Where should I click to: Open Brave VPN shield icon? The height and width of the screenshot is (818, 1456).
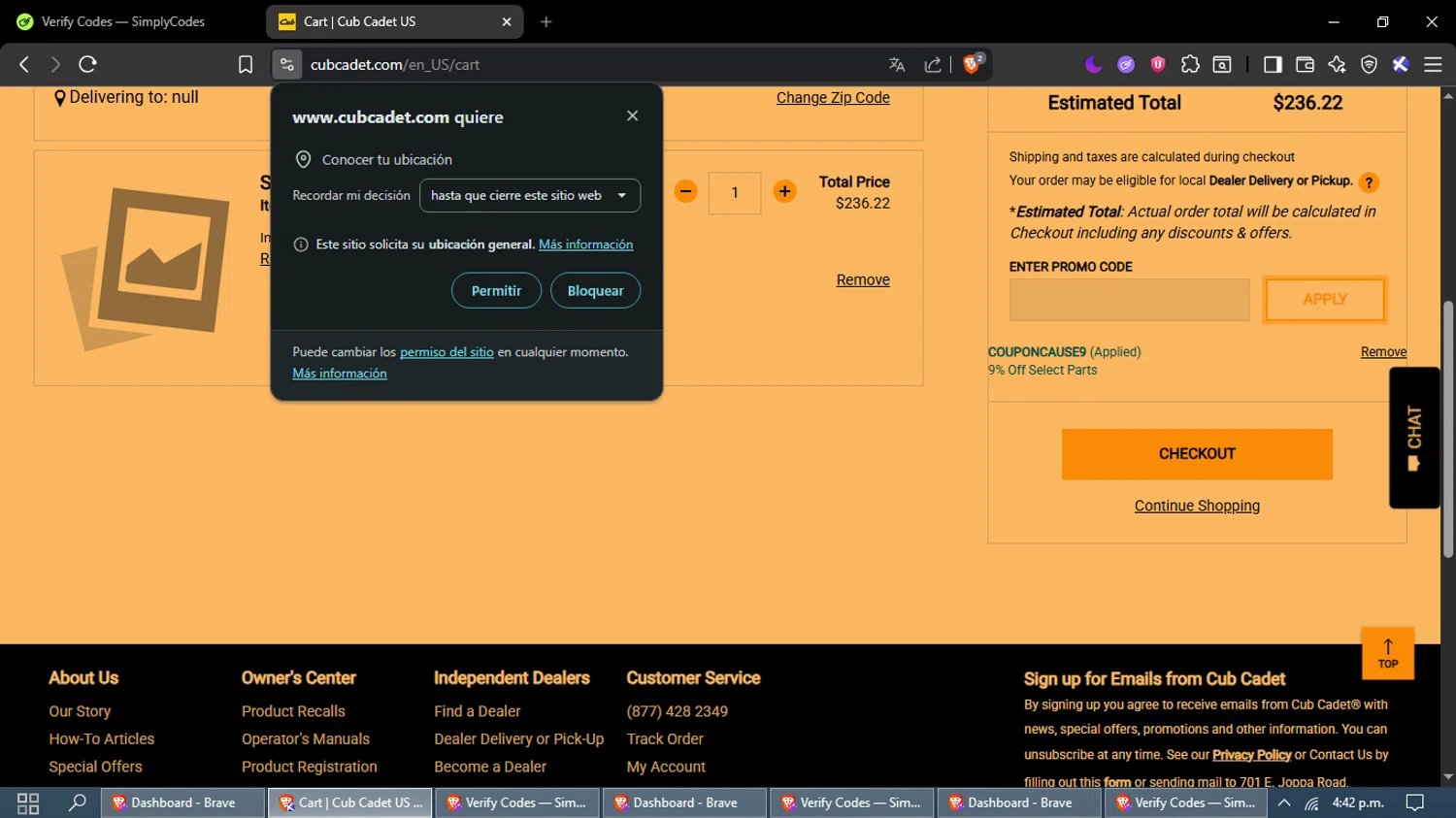(1369, 64)
